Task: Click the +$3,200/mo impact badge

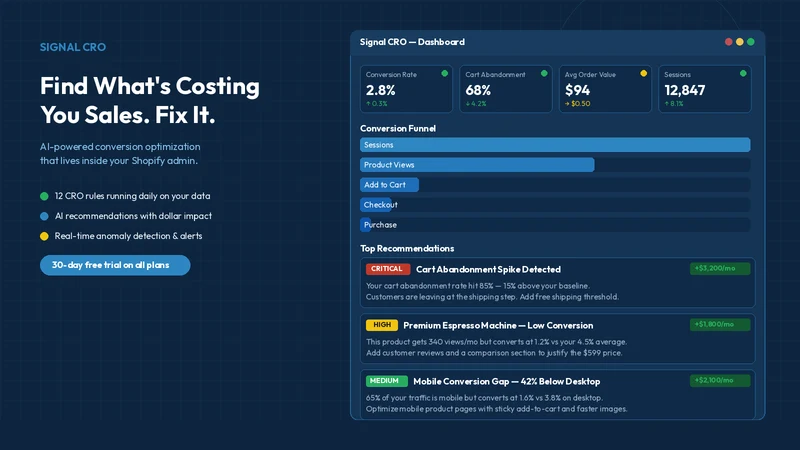Action: coord(720,268)
